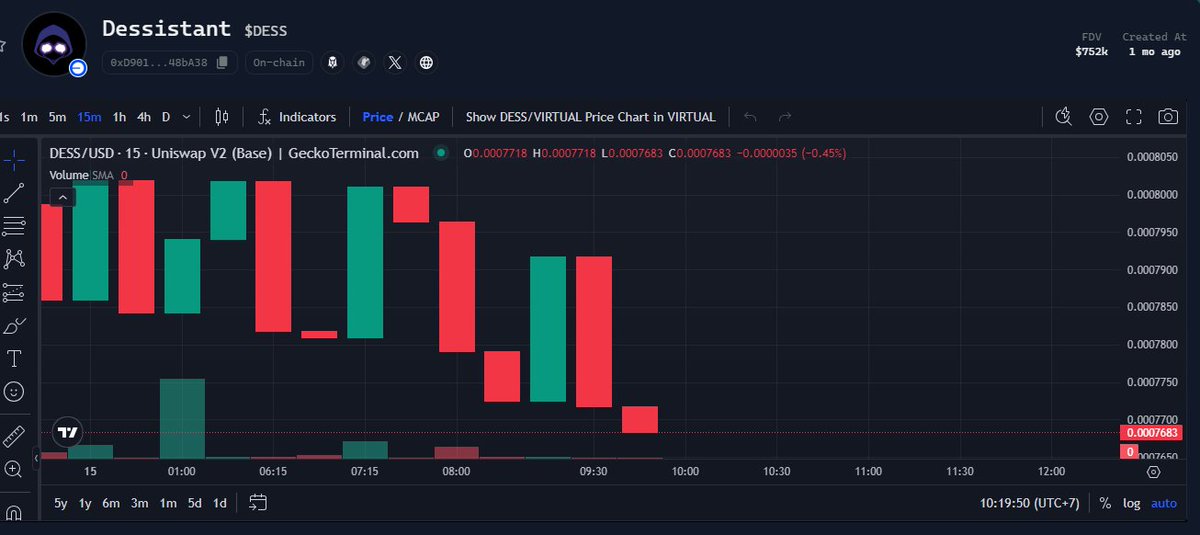Image resolution: width=1200 pixels, height=535 pixels.
Task: Select the 5m timeframe
Action: point(58,117)
